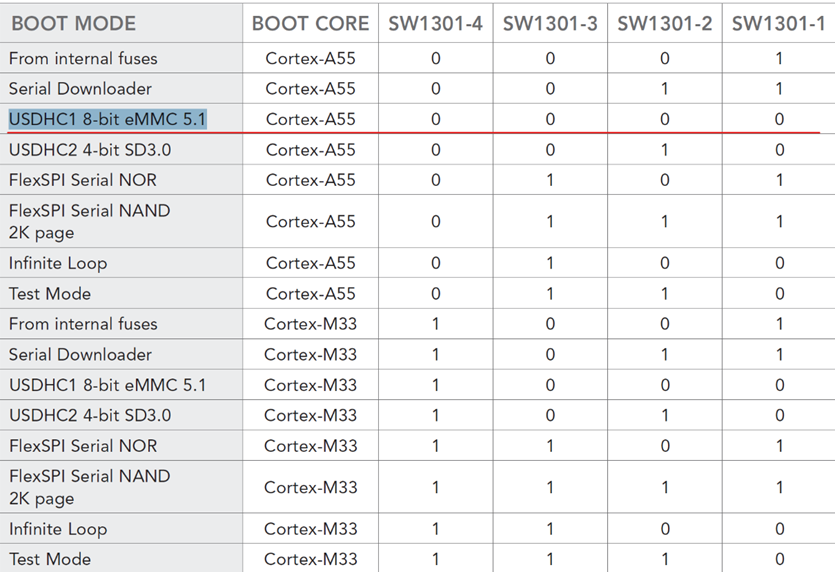Select FlexSPI Serial NOR Cortex-M33 row label

(x=83, y=446)
